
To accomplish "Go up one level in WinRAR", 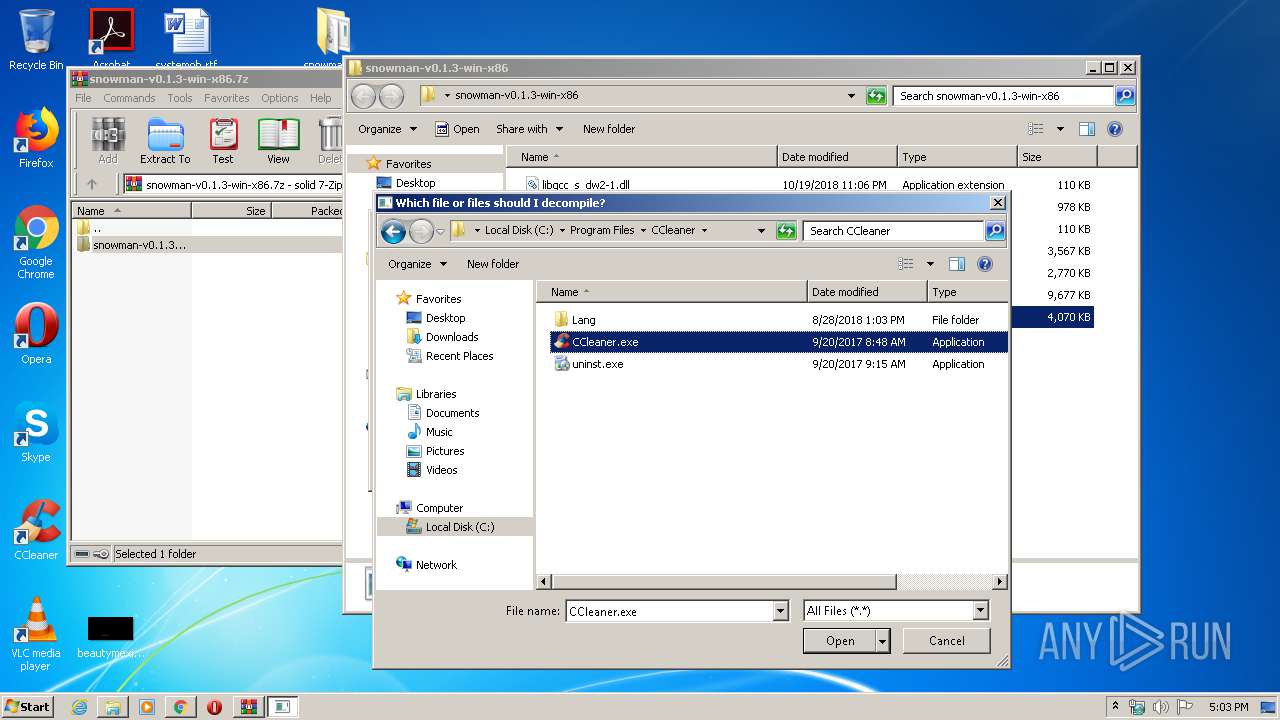I will 92,184.
